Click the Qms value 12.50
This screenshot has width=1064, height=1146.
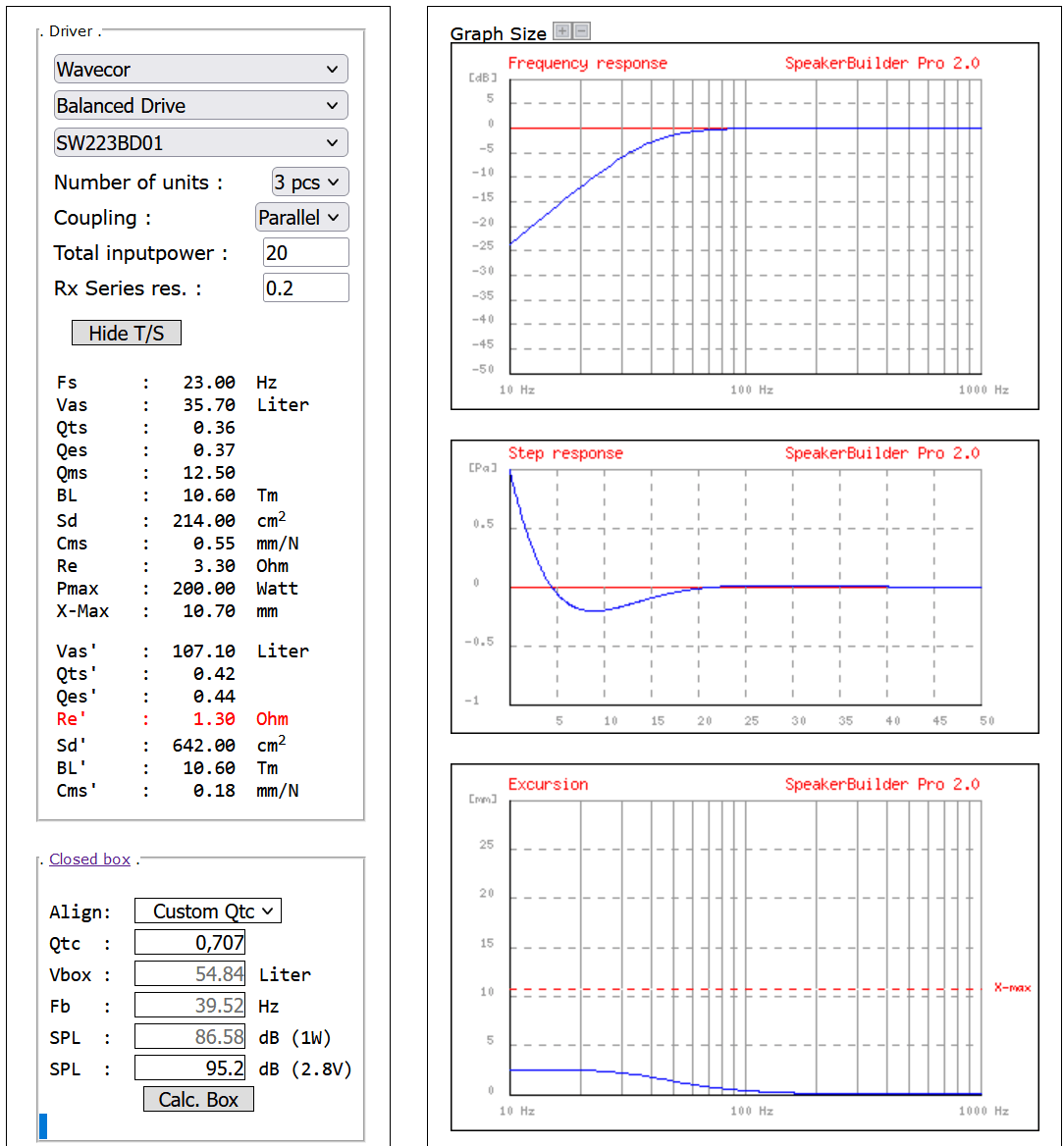click(x=209, y=473)
